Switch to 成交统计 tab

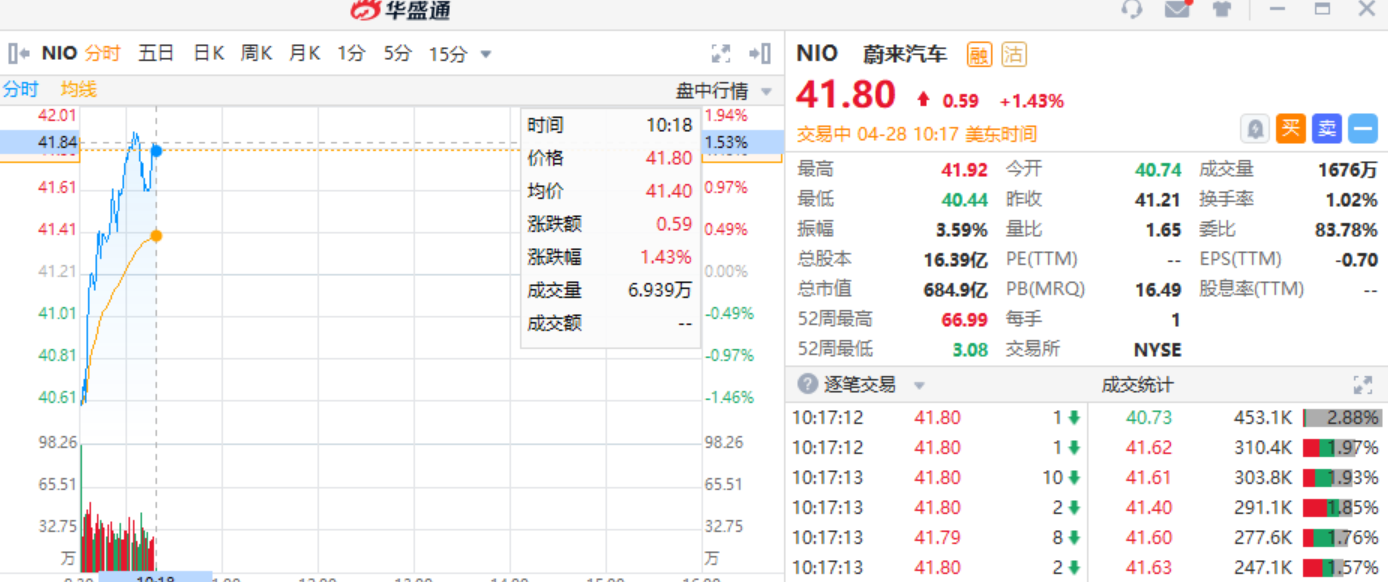tap(1137, 385)
